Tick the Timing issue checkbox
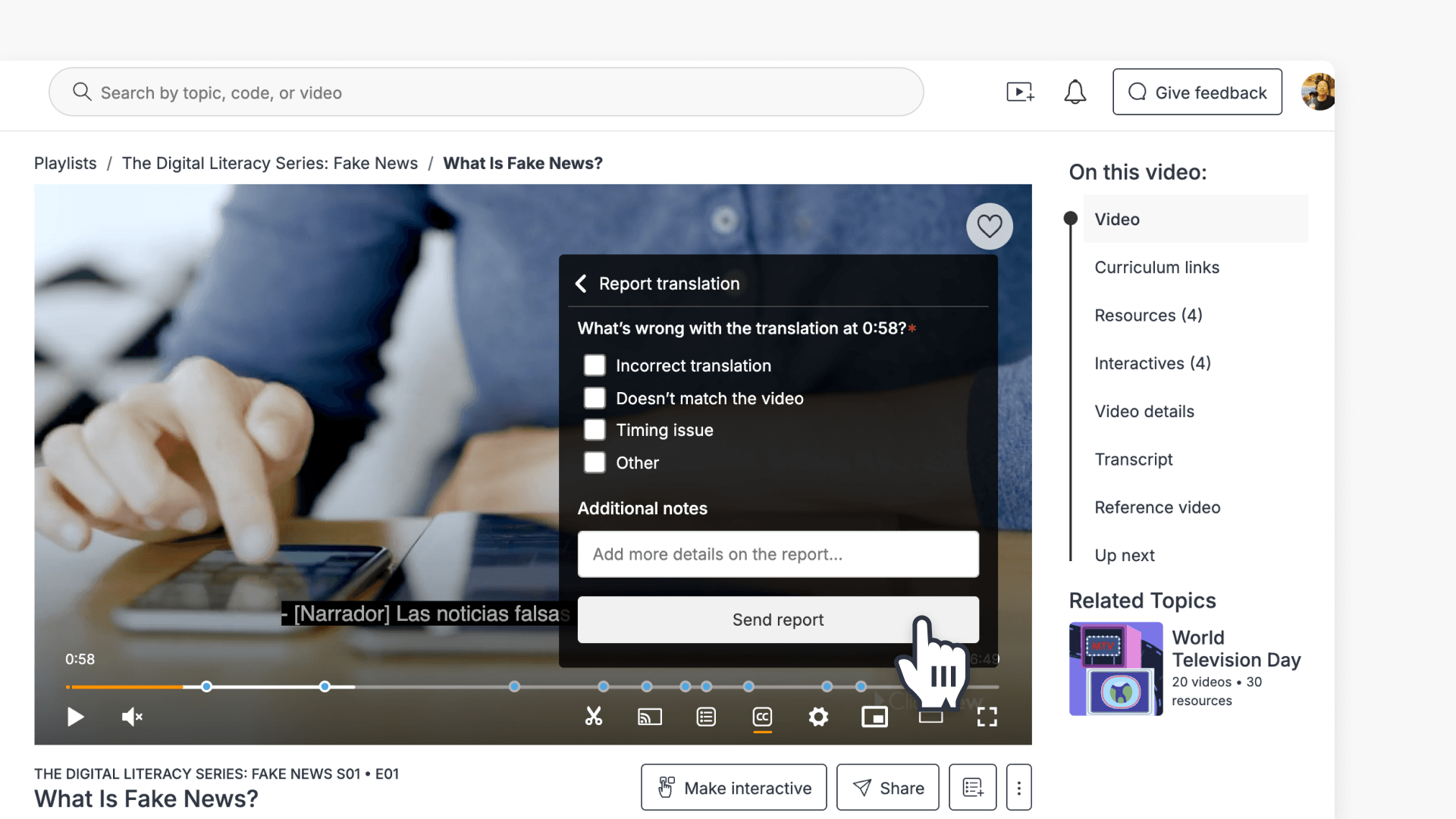The width and height of the screenshot is (1456, 819). pos(595,430)
